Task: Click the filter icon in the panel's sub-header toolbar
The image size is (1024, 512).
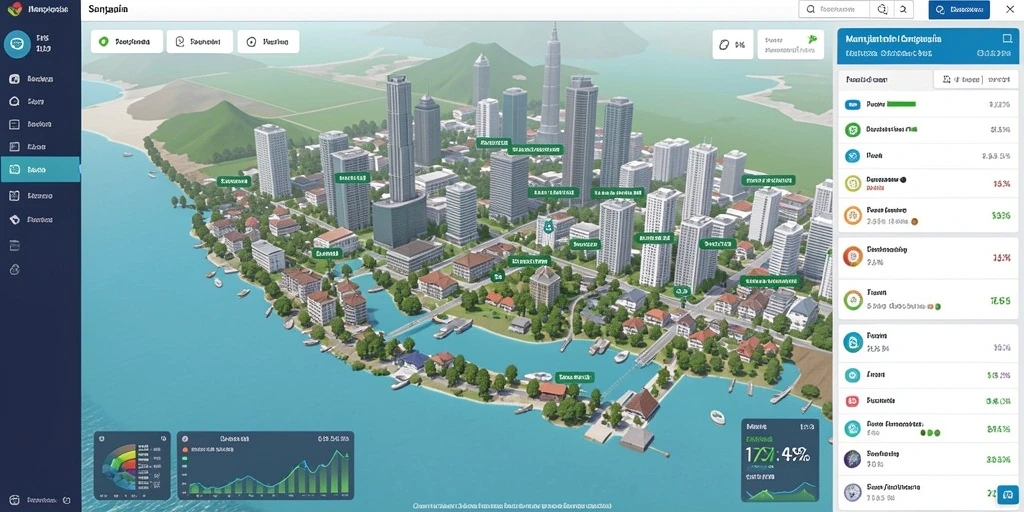Action: (x=946, y=80)
